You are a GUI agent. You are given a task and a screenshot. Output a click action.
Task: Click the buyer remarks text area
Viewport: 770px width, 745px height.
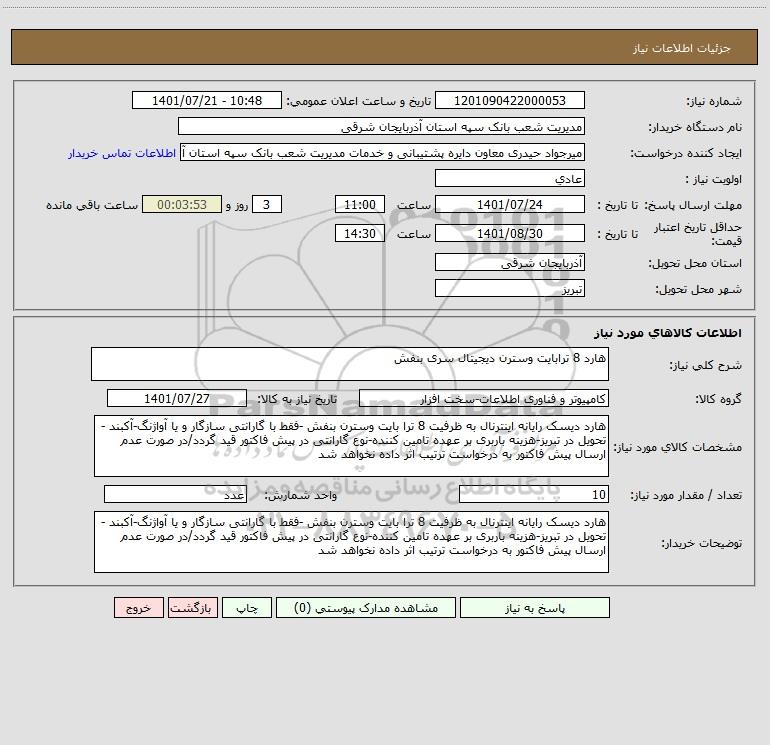tap(351, 542)
